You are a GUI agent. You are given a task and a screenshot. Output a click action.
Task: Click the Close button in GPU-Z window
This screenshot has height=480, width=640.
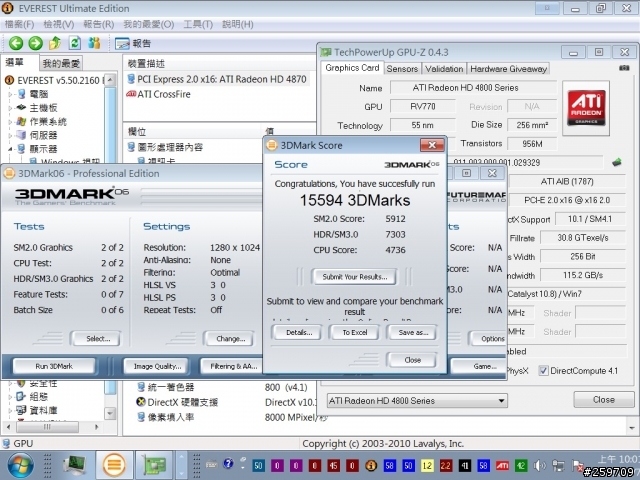click(604, 400)
